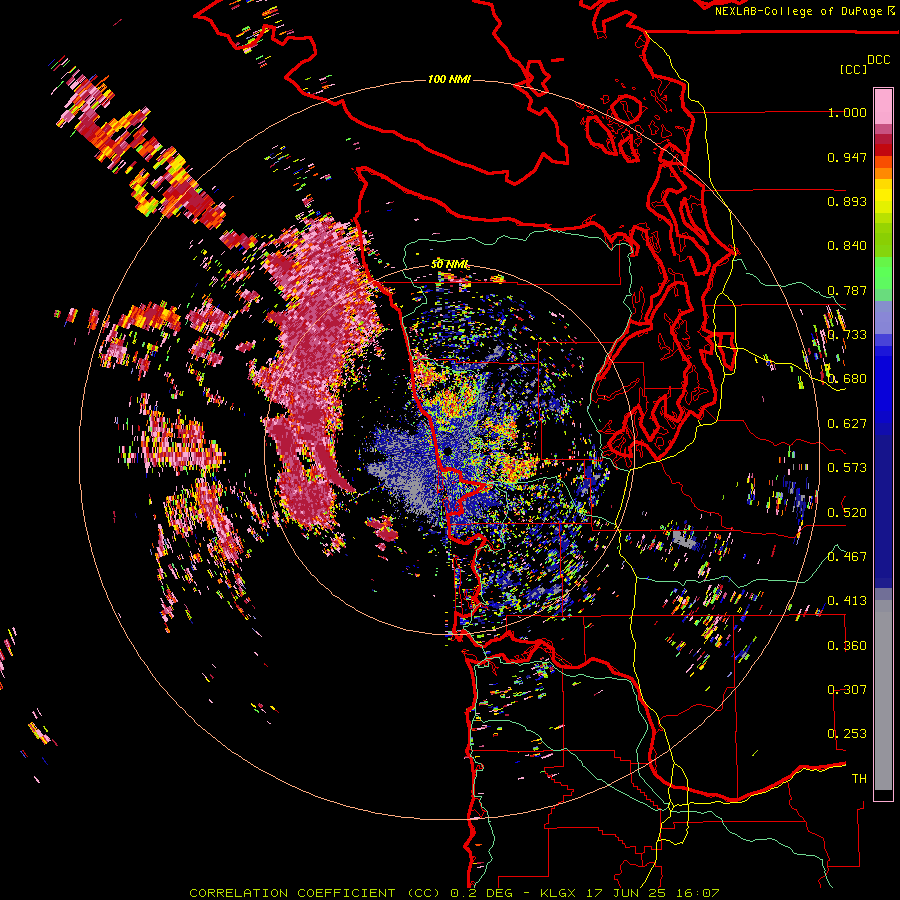Click the 0.947 legend value
This screenshot has width=900, height=900.
pyautogui.click(x=847, y=157)
